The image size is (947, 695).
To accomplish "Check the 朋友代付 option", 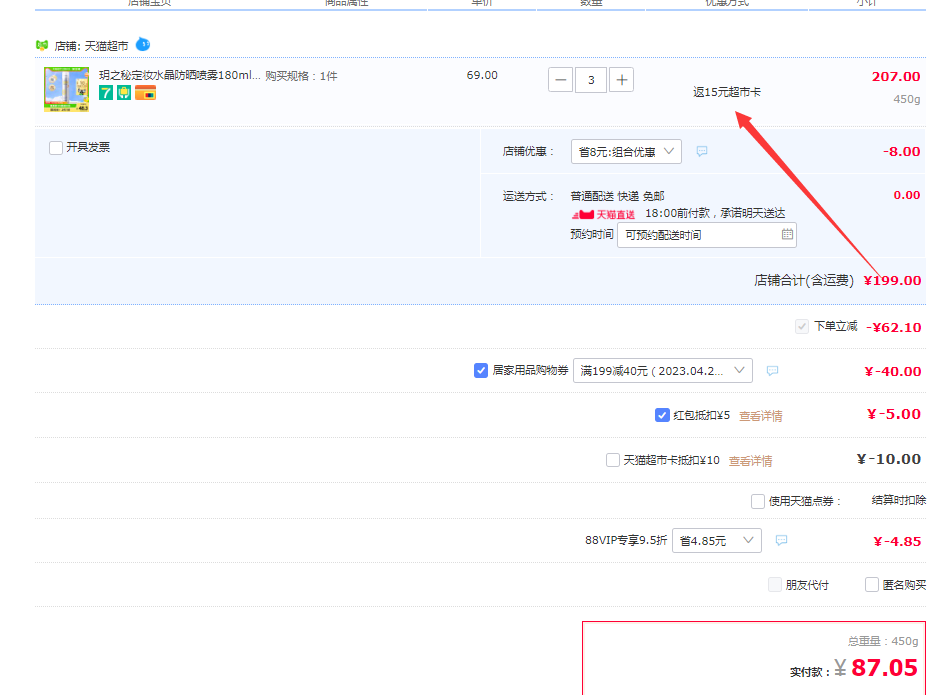I will 775,585.
